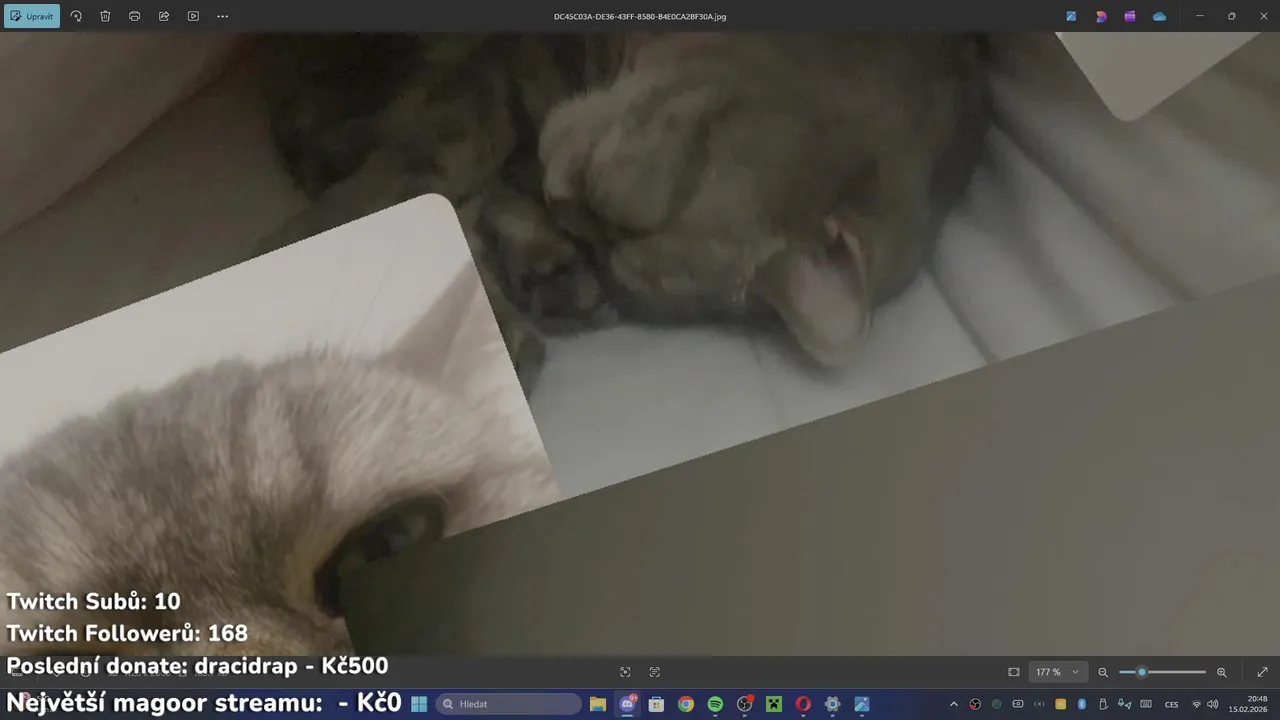The image size is (1280, 720).
Task: Open Clipchamp icon in title bar
Action: [x=1130, y=16]
